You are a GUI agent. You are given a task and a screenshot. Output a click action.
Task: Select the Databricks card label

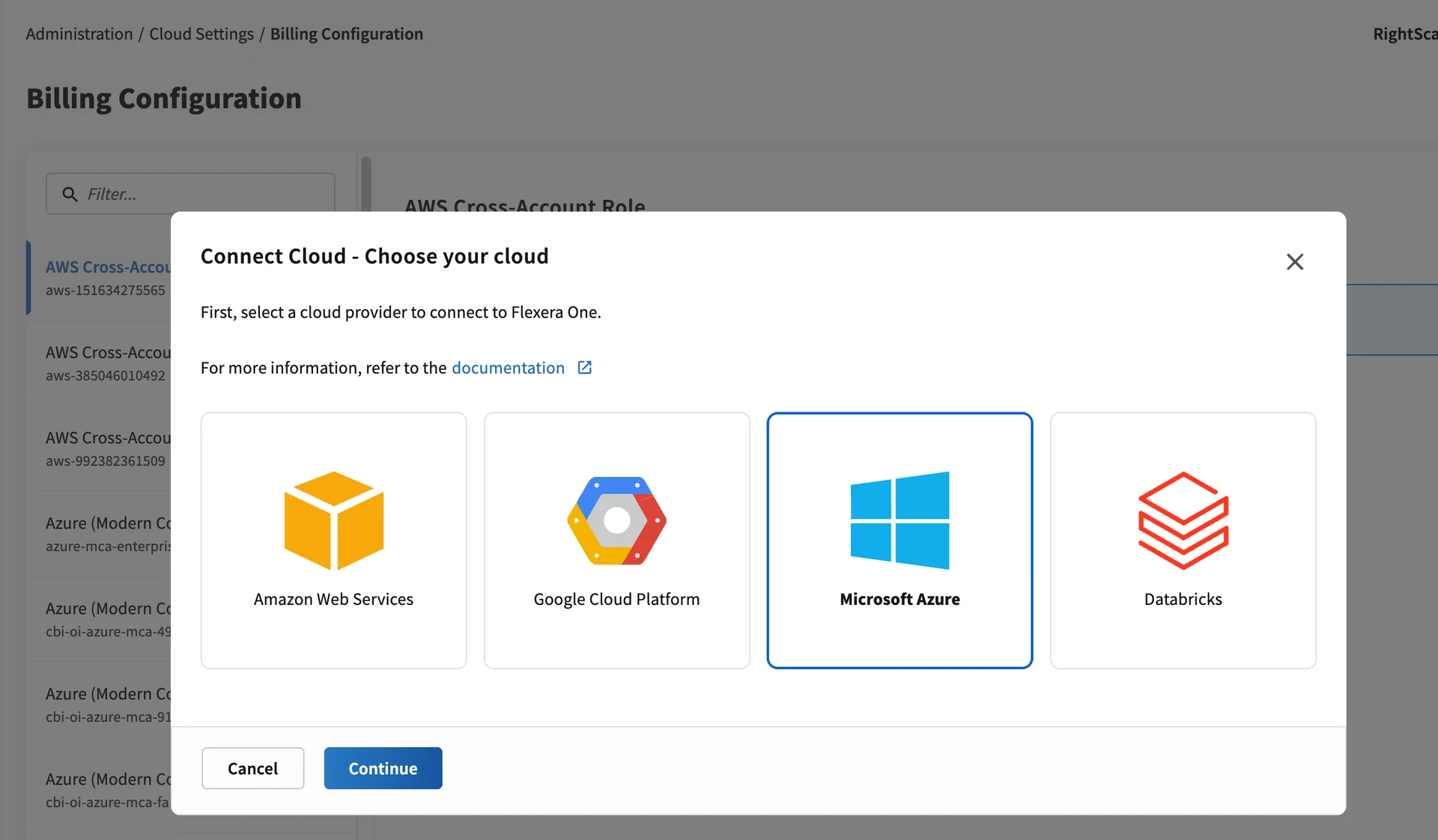pos(1183,599)
